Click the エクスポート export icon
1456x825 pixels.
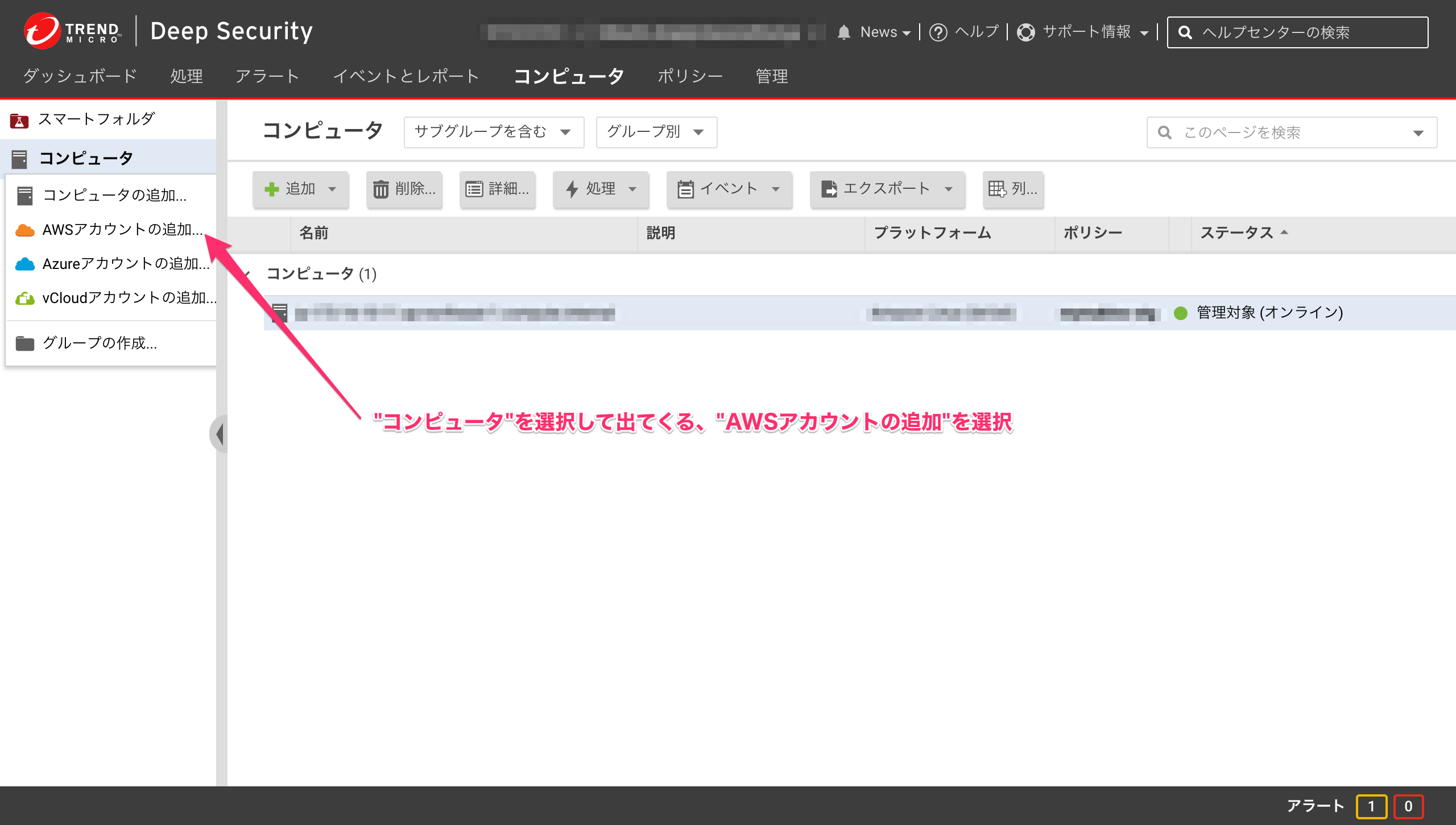click(x=828, y=189)
